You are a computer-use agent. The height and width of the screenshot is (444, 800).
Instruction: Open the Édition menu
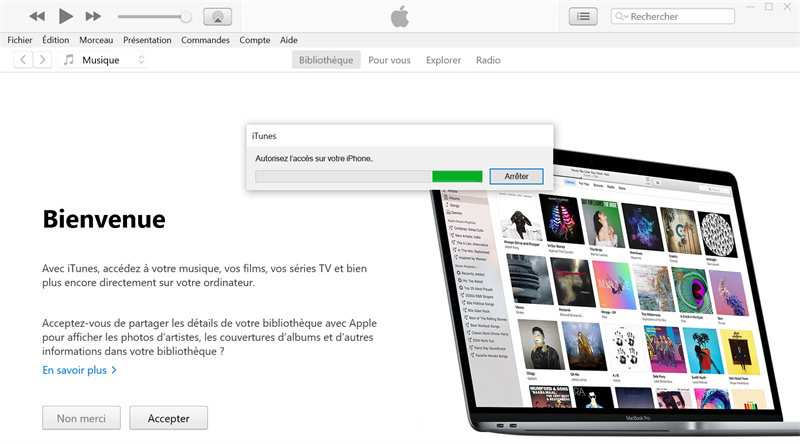(x=56, y=40)
